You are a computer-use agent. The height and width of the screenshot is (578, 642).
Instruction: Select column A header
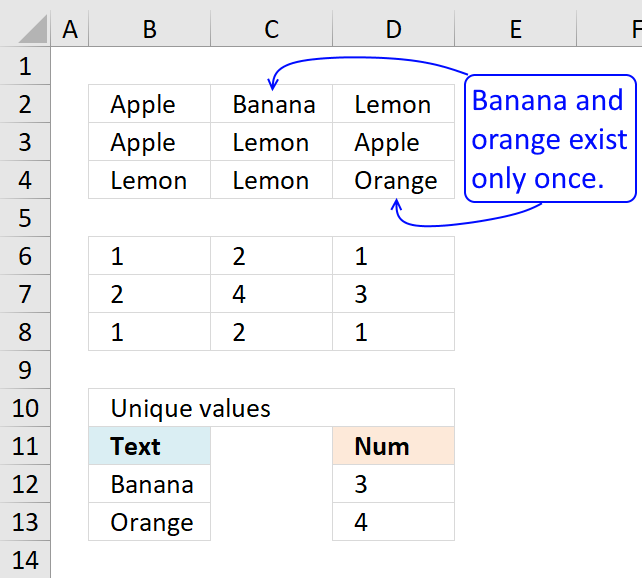coord(70,29)
